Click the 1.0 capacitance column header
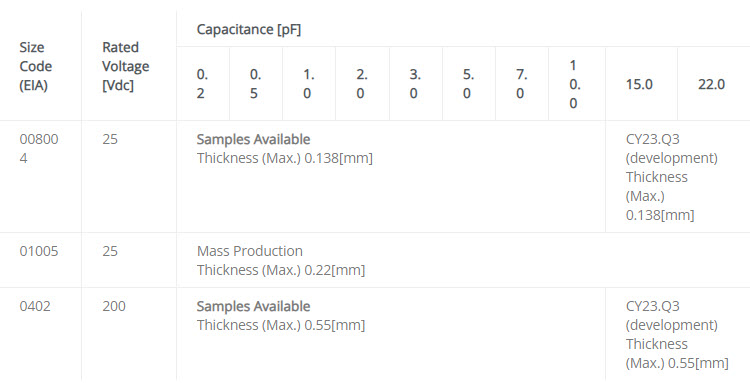Screen dimensions: 750x383 [309, 84]
